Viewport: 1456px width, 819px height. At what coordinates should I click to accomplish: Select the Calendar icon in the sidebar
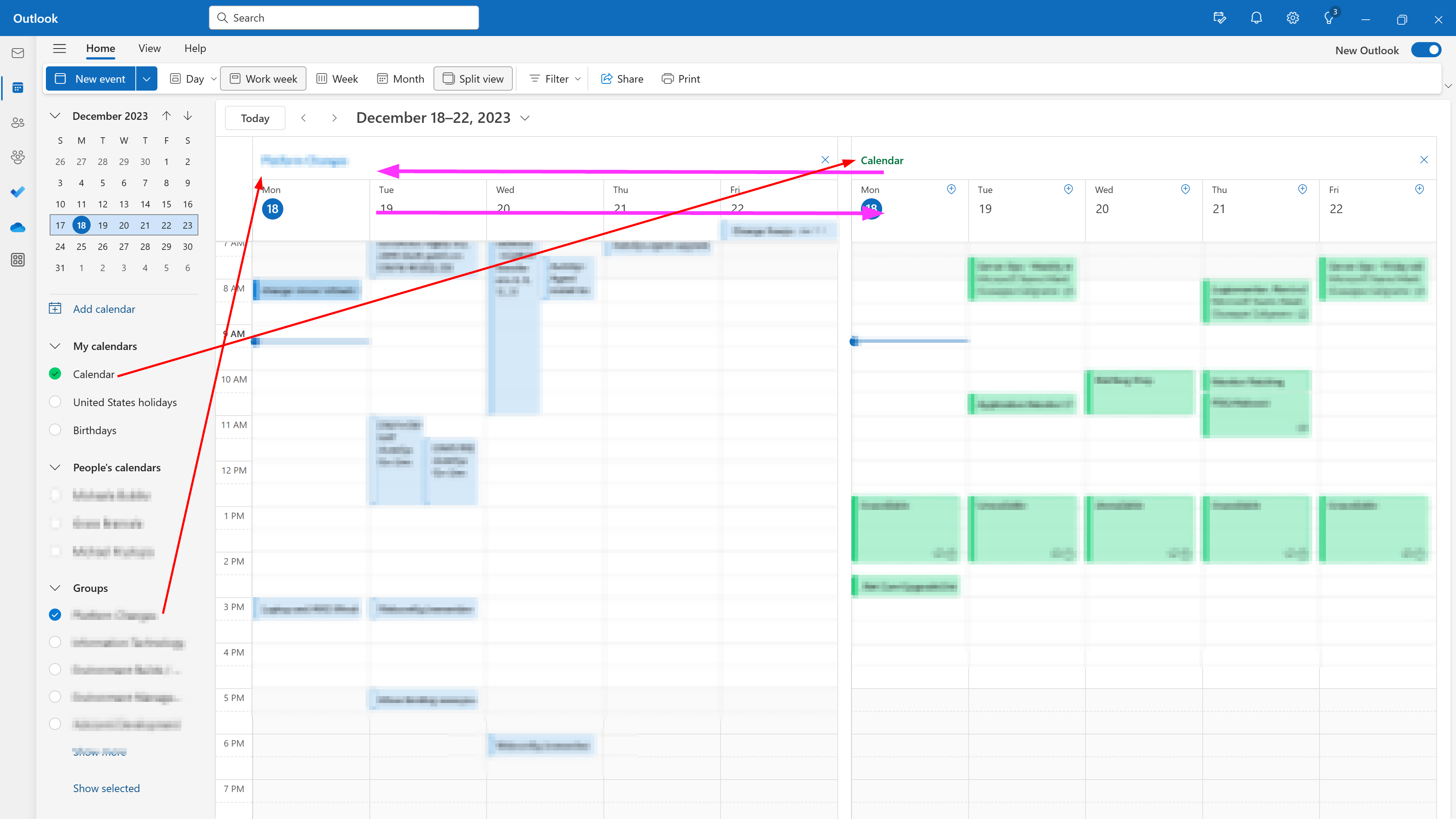click(17, 88)
